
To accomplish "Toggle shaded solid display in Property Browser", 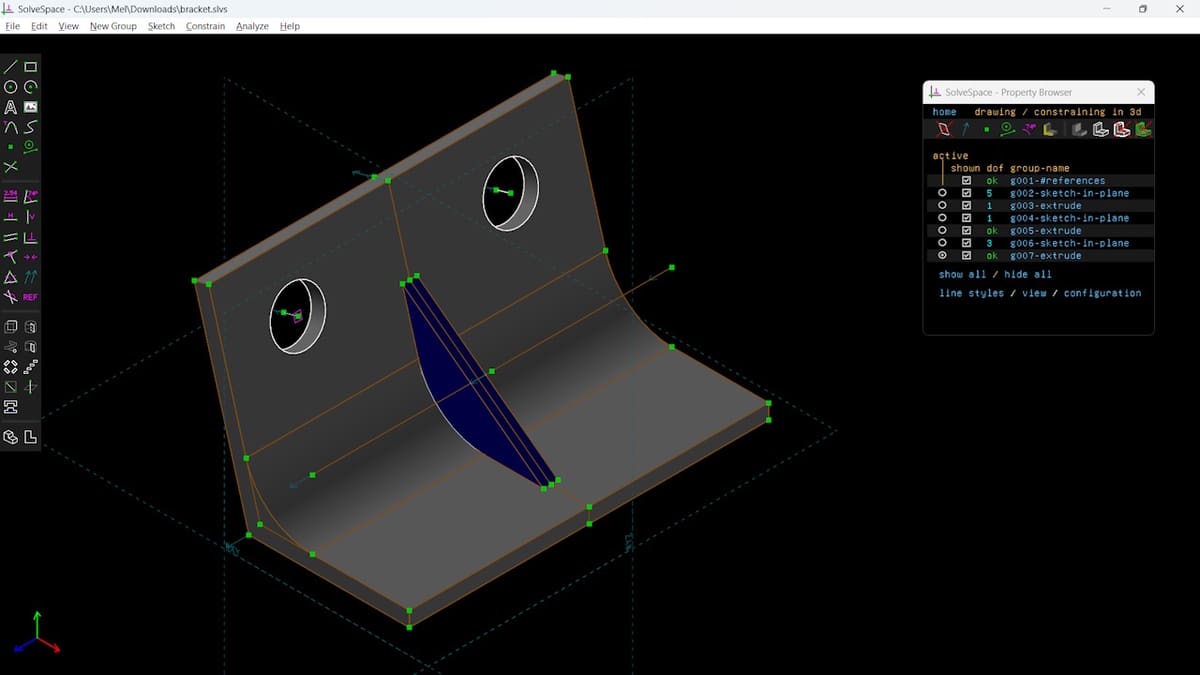I will (1079, 129).
